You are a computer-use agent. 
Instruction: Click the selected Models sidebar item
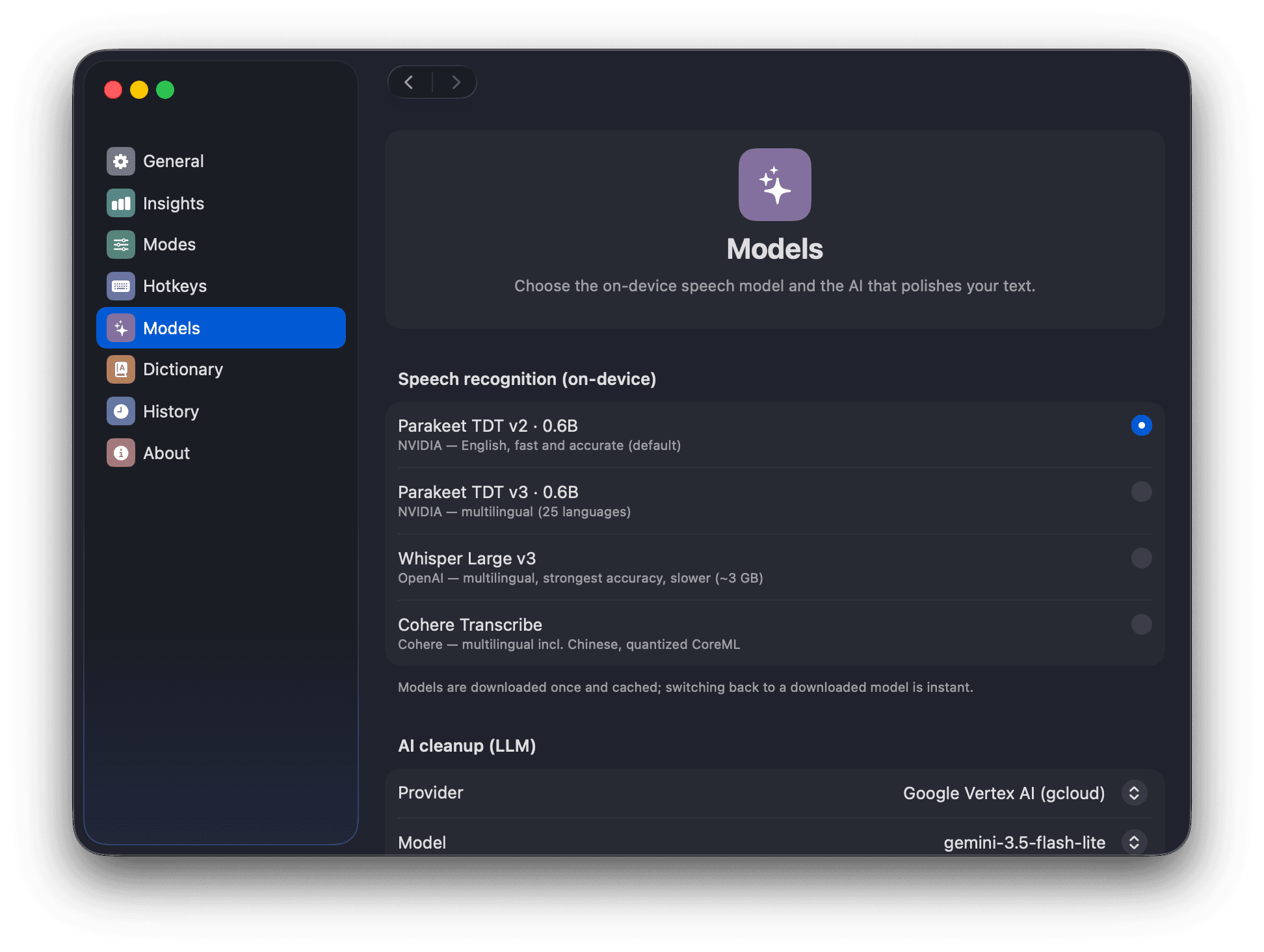pyautogui.click(x=221, y=328)
